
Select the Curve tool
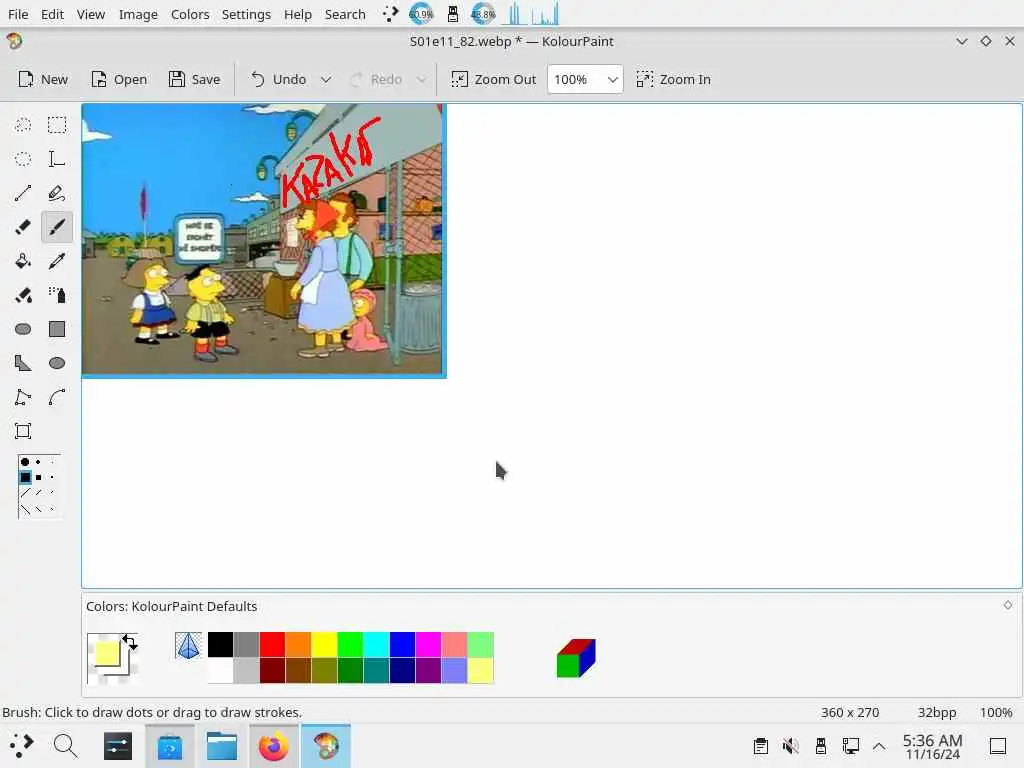point(57,396)
